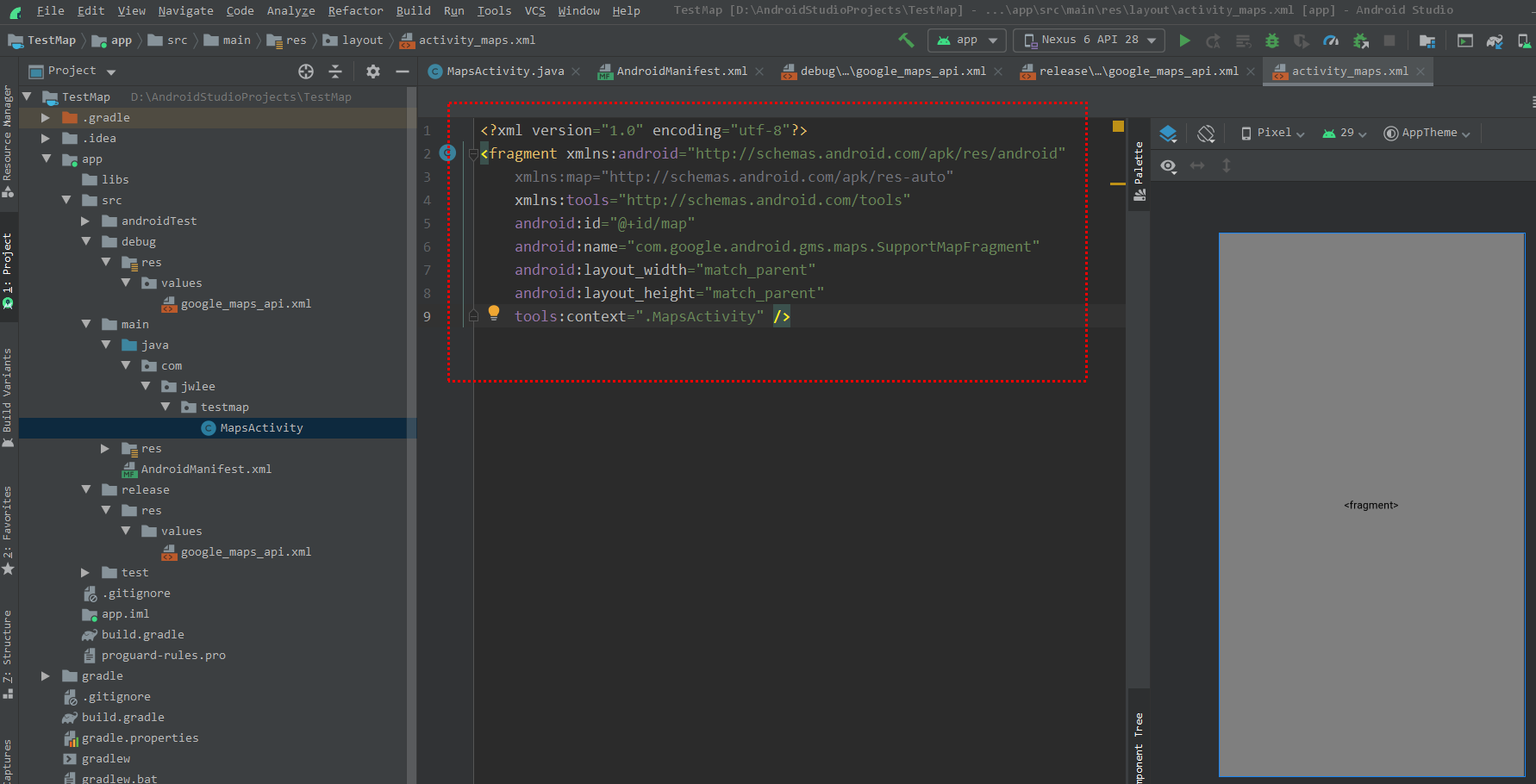Image resolution: width=1536 pixels, height=784 pixels.
Task: Click 'layout' in the breadcrumb bar
Action: tap(362, 40)
